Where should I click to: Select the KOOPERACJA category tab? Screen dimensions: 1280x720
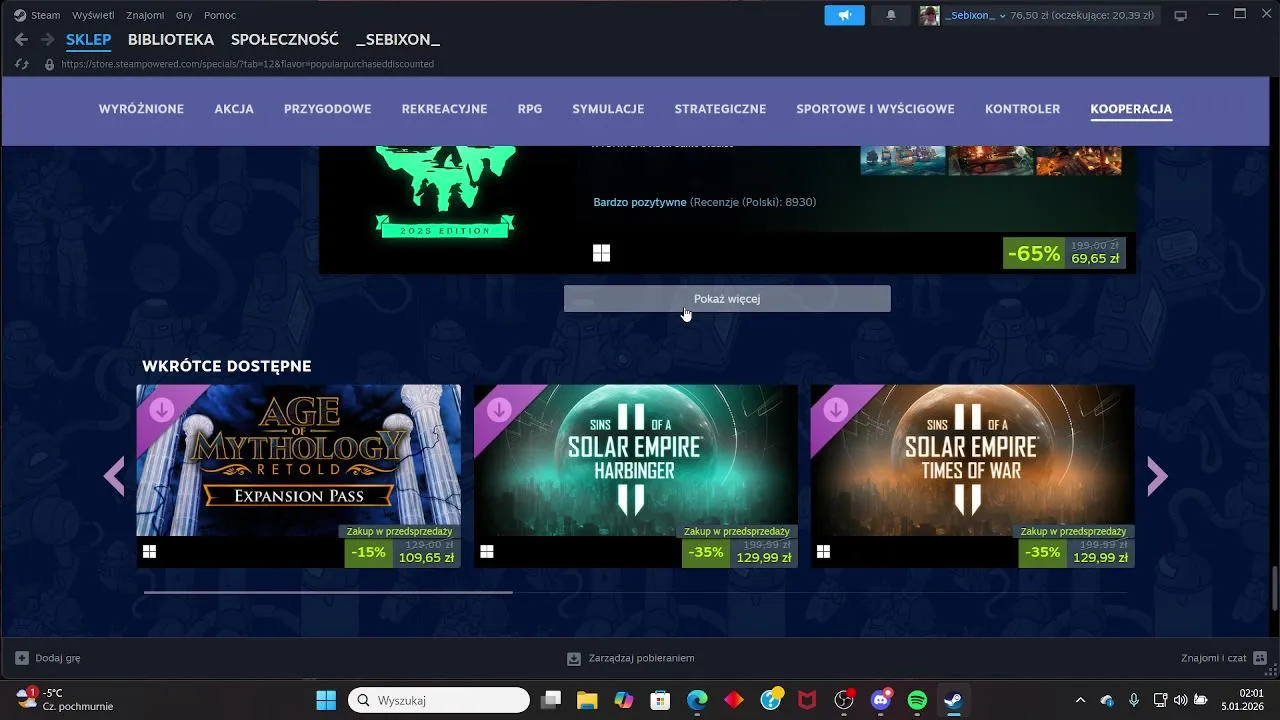[x=1131, y=109]
